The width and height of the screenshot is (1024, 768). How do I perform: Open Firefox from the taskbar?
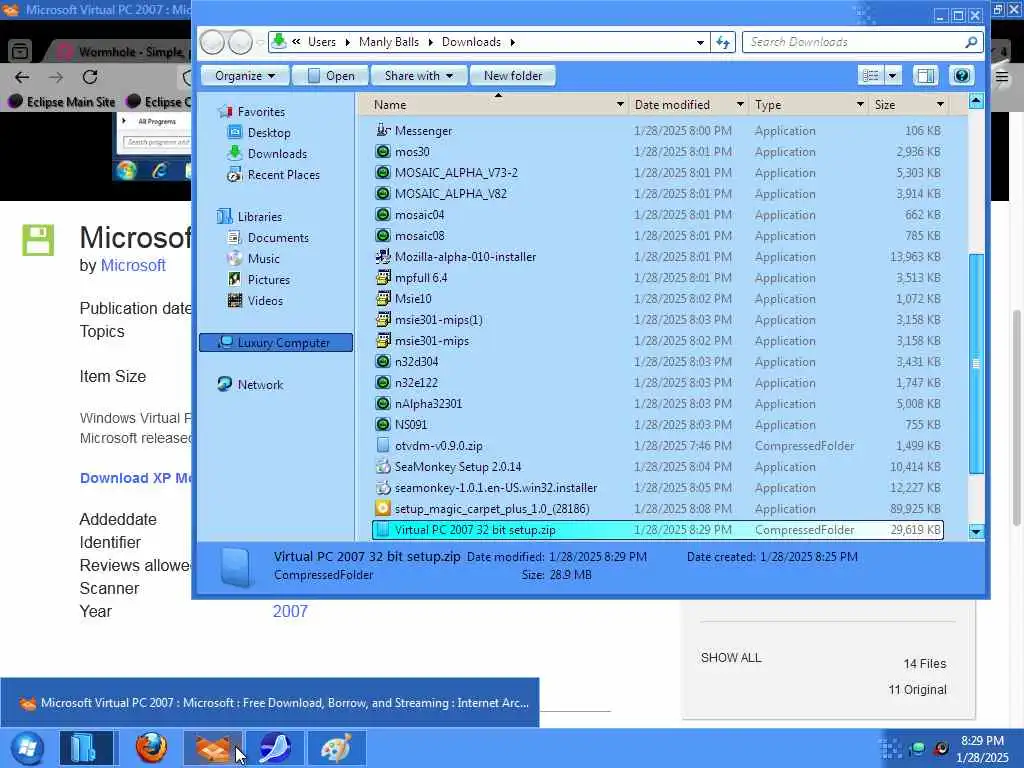click(x=151, y=747)
